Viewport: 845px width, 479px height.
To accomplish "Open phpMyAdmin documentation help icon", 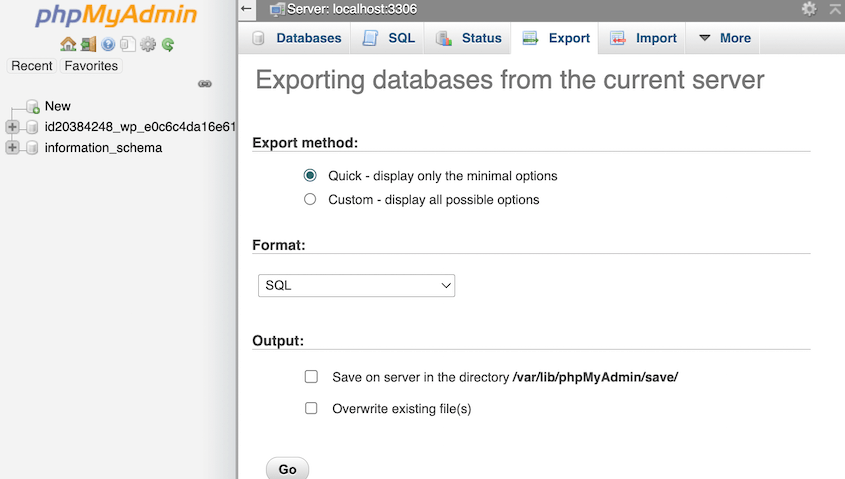I will coord(108,44).
